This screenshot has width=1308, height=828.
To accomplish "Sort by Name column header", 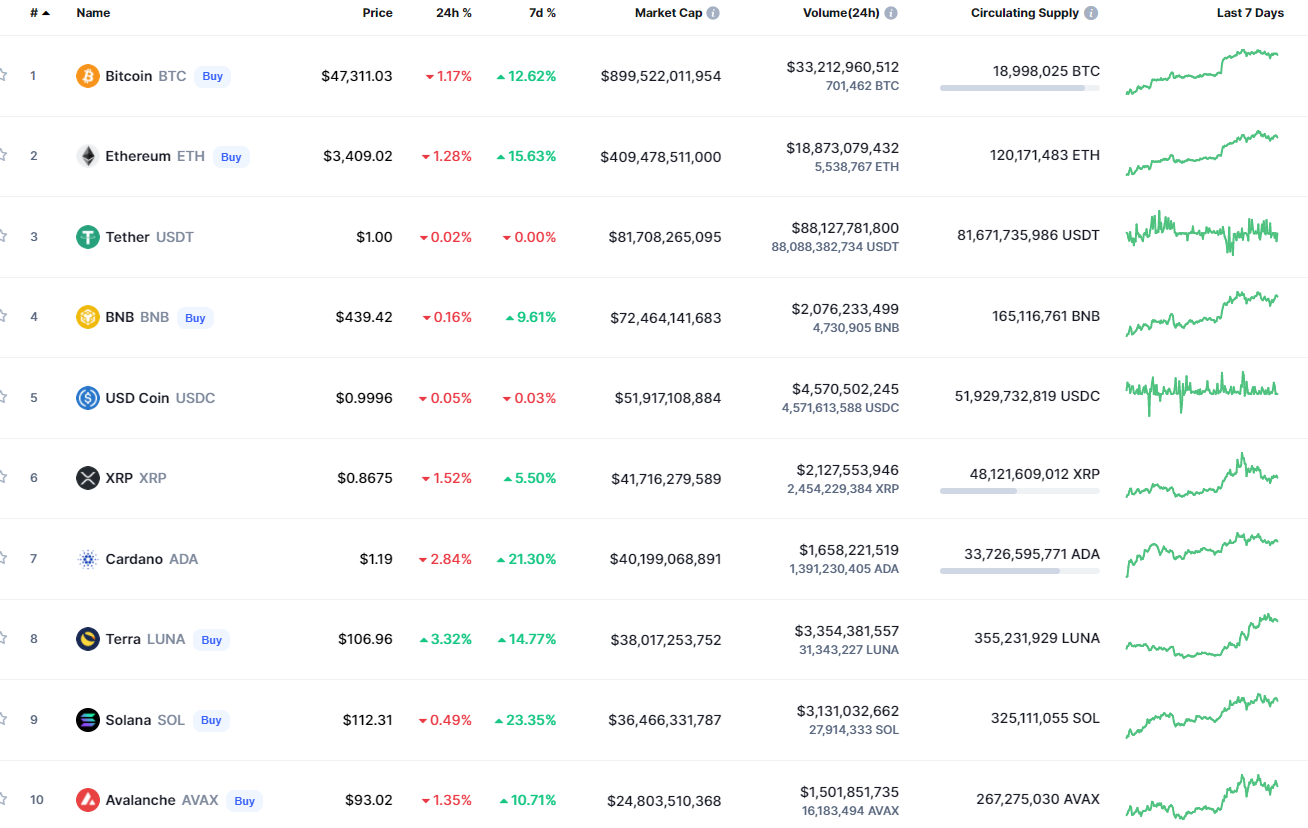I will coord(93,13).
